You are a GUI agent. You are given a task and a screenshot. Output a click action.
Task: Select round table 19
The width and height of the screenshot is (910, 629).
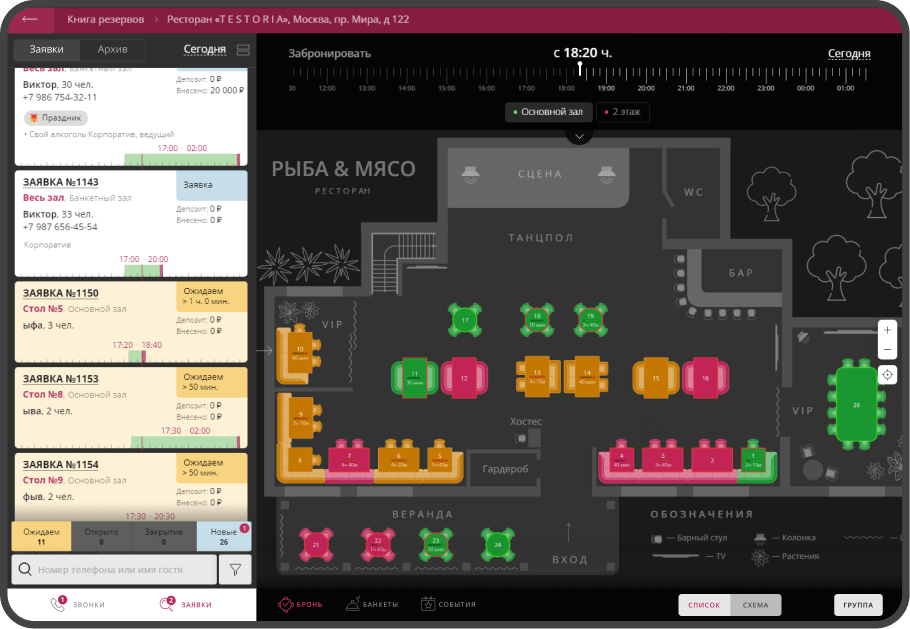pyautogui.click(x=590, y=320)
